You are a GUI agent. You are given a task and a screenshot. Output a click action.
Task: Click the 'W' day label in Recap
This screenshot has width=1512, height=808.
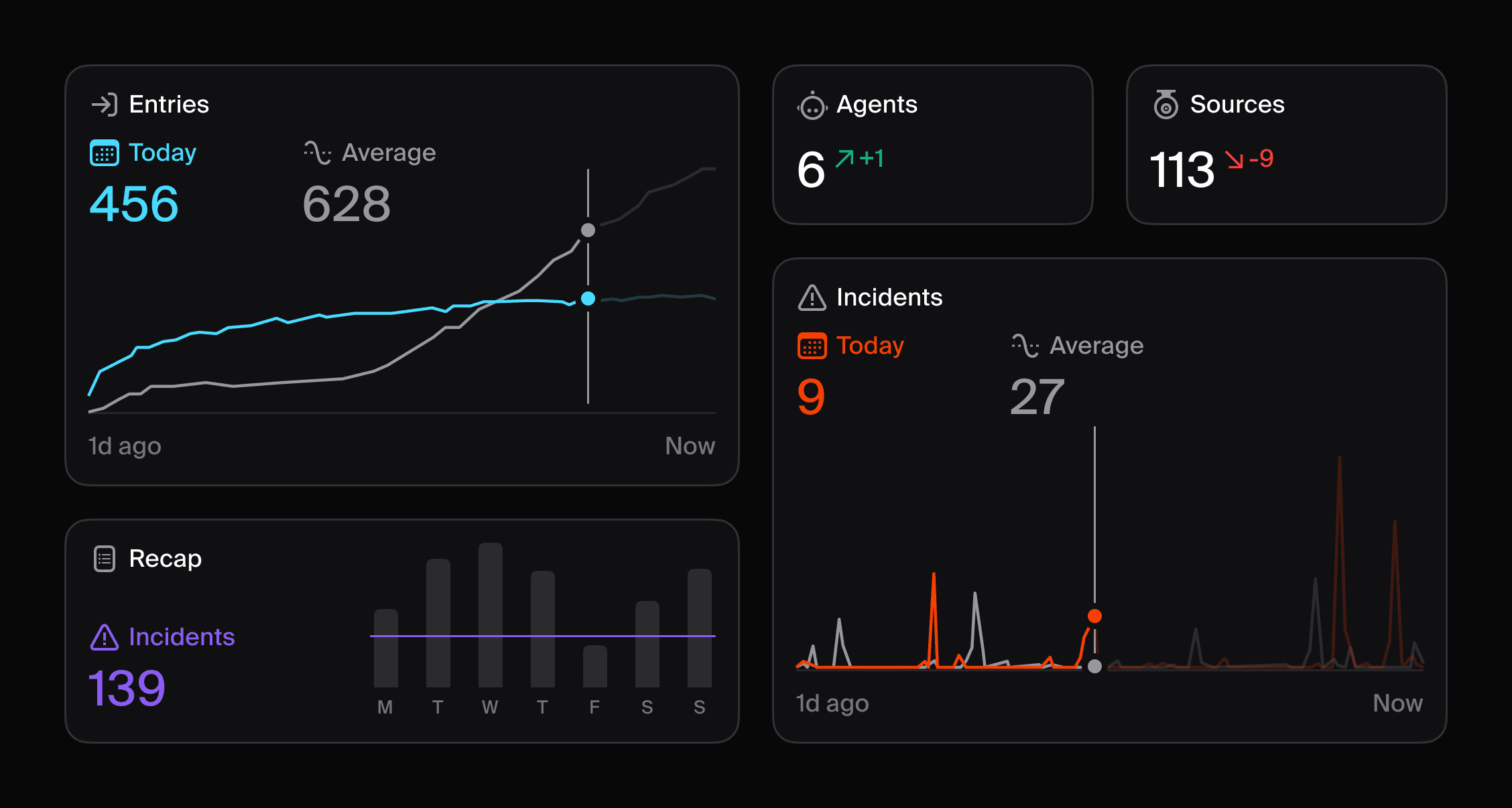(490, 708)
